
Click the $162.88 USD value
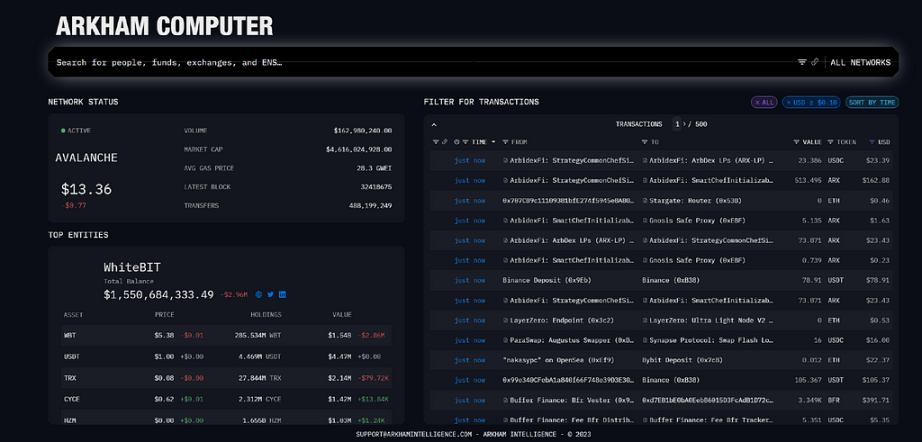click(x=876, y=180)
